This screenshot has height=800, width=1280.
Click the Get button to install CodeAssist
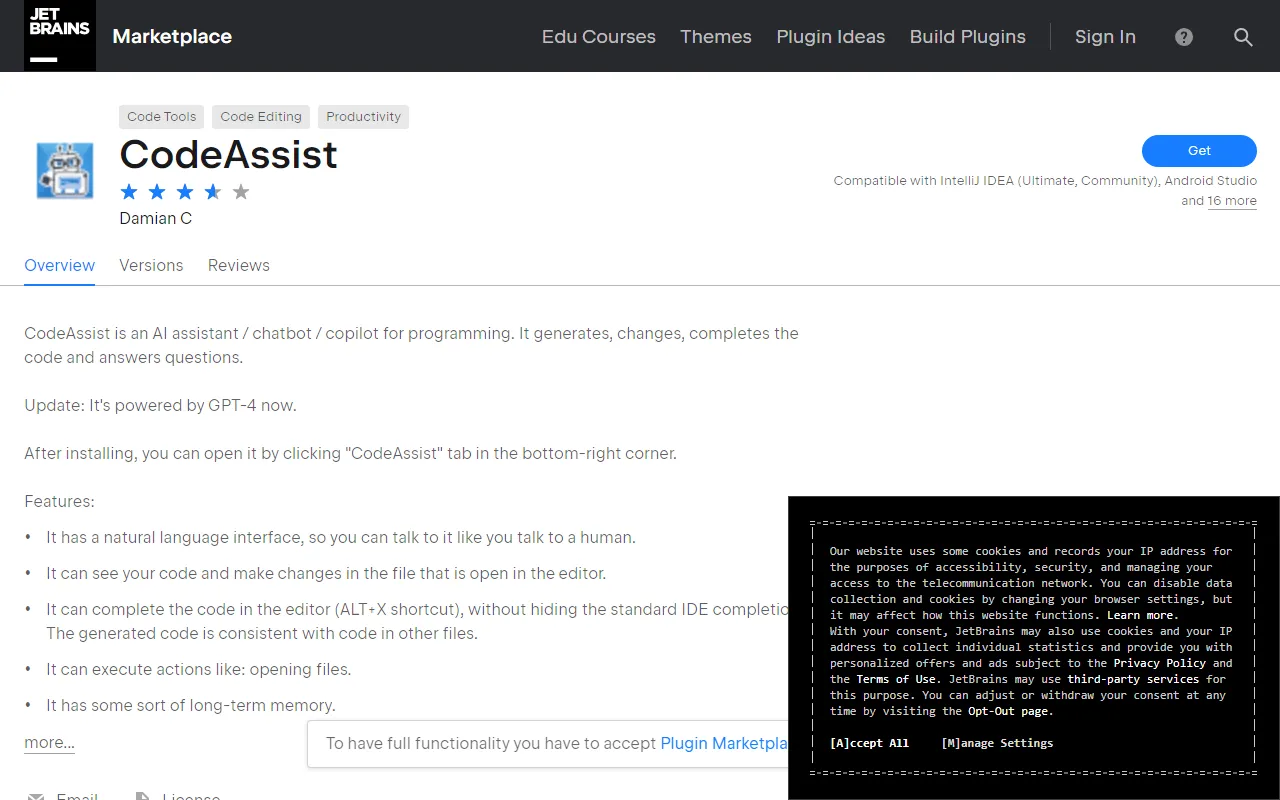tap(1198, 150)
